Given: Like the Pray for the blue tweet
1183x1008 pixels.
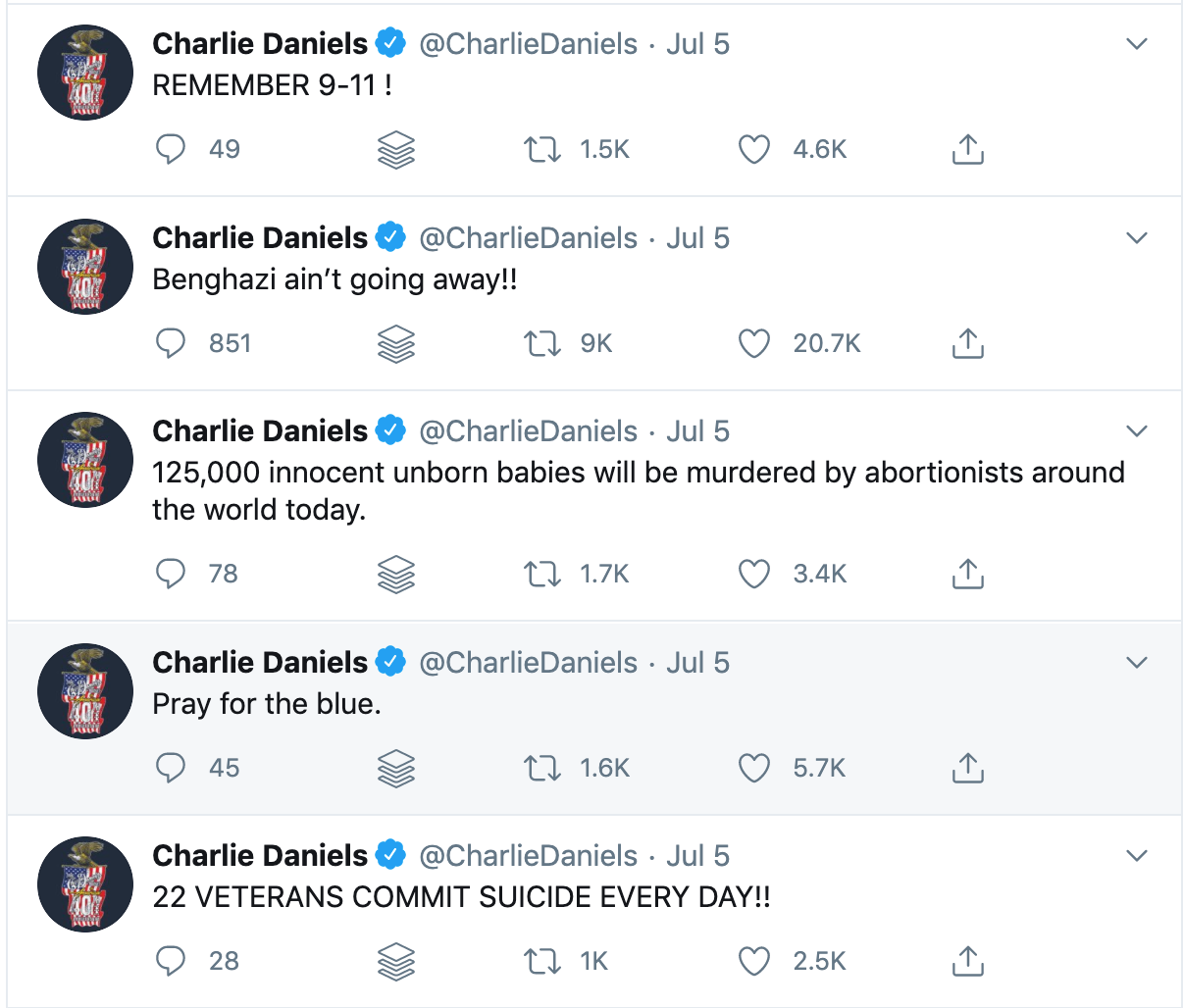Looking at the screenshot, I should pos(753,768).
